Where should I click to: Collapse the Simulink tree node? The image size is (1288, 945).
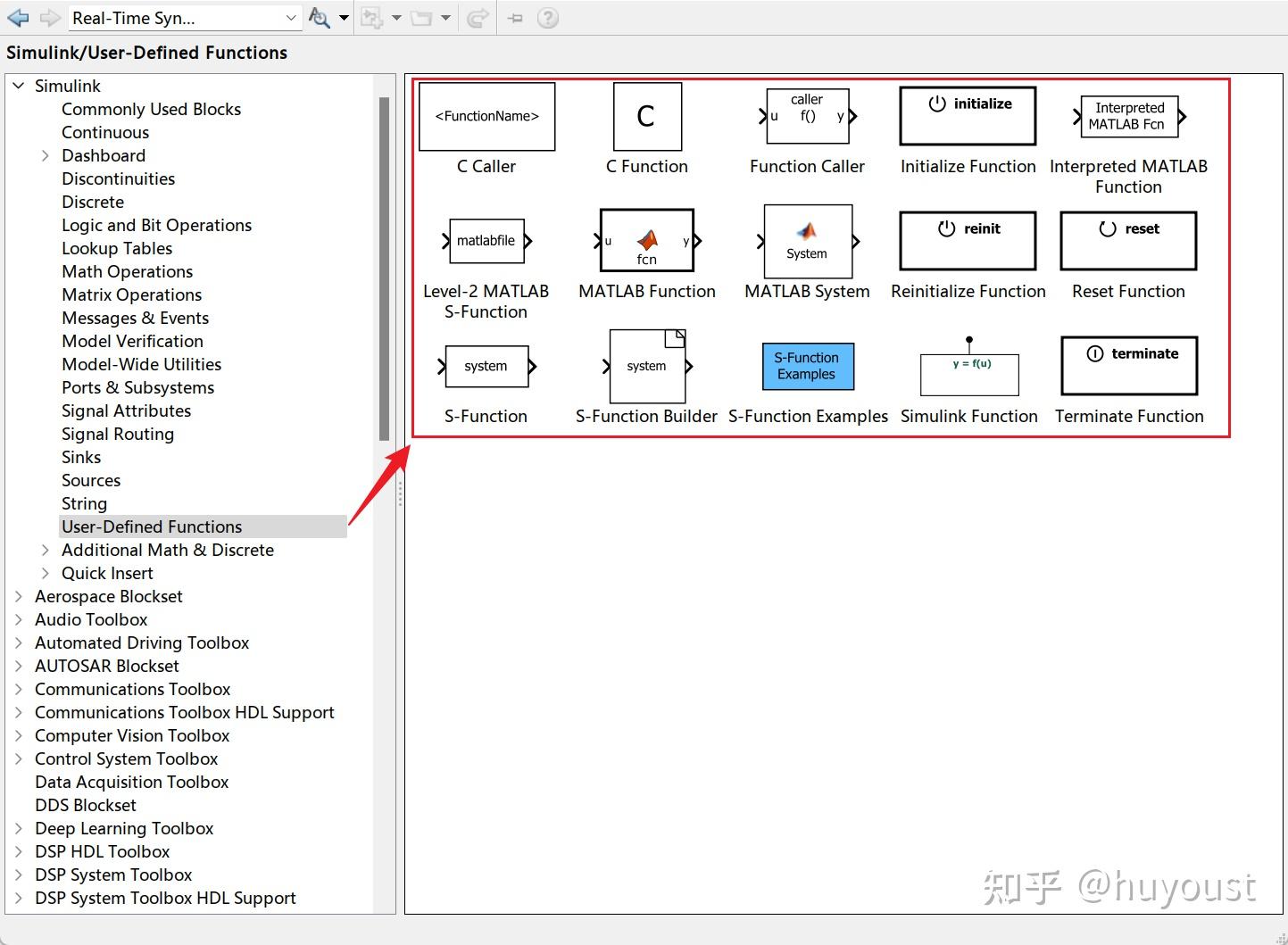coord(19,85)
